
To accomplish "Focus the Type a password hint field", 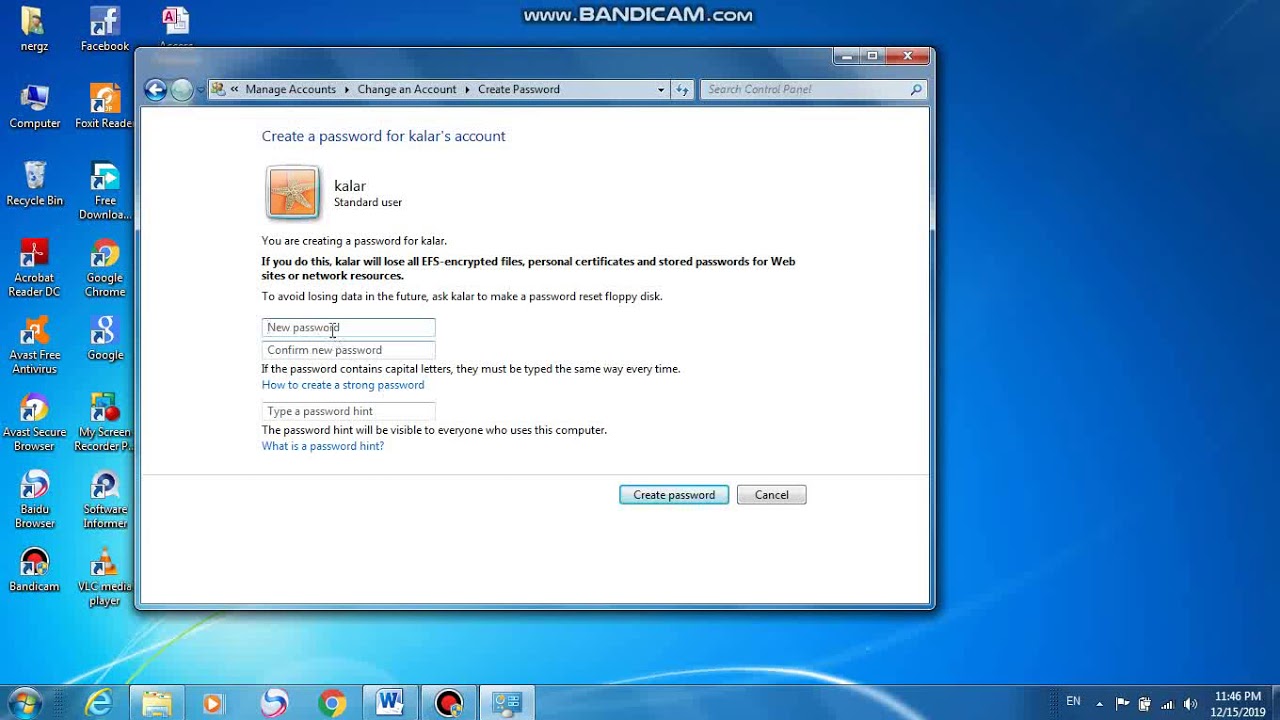I will pyautogui.click(x=348, y=411).
